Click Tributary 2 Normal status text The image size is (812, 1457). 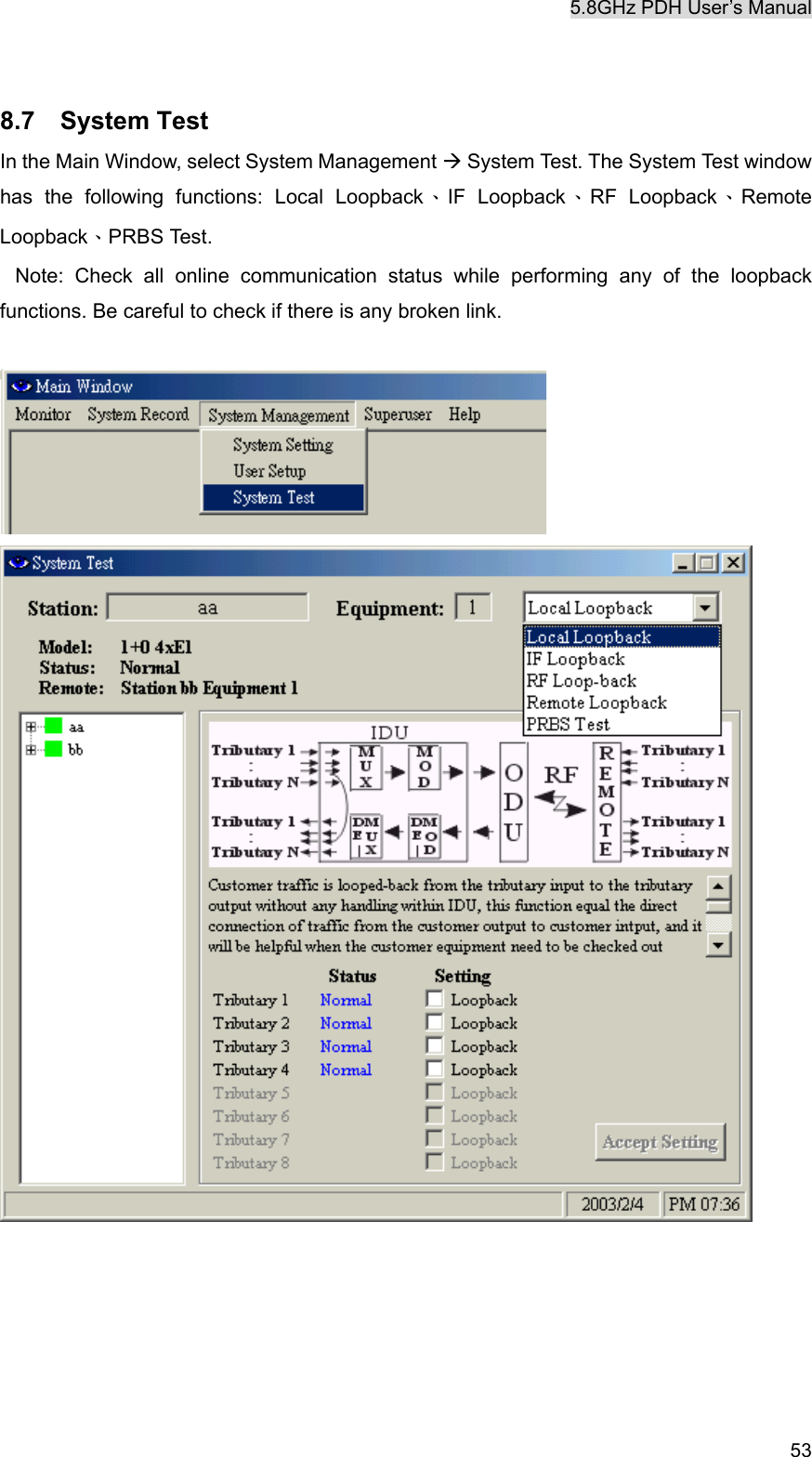coord(346,1023)
